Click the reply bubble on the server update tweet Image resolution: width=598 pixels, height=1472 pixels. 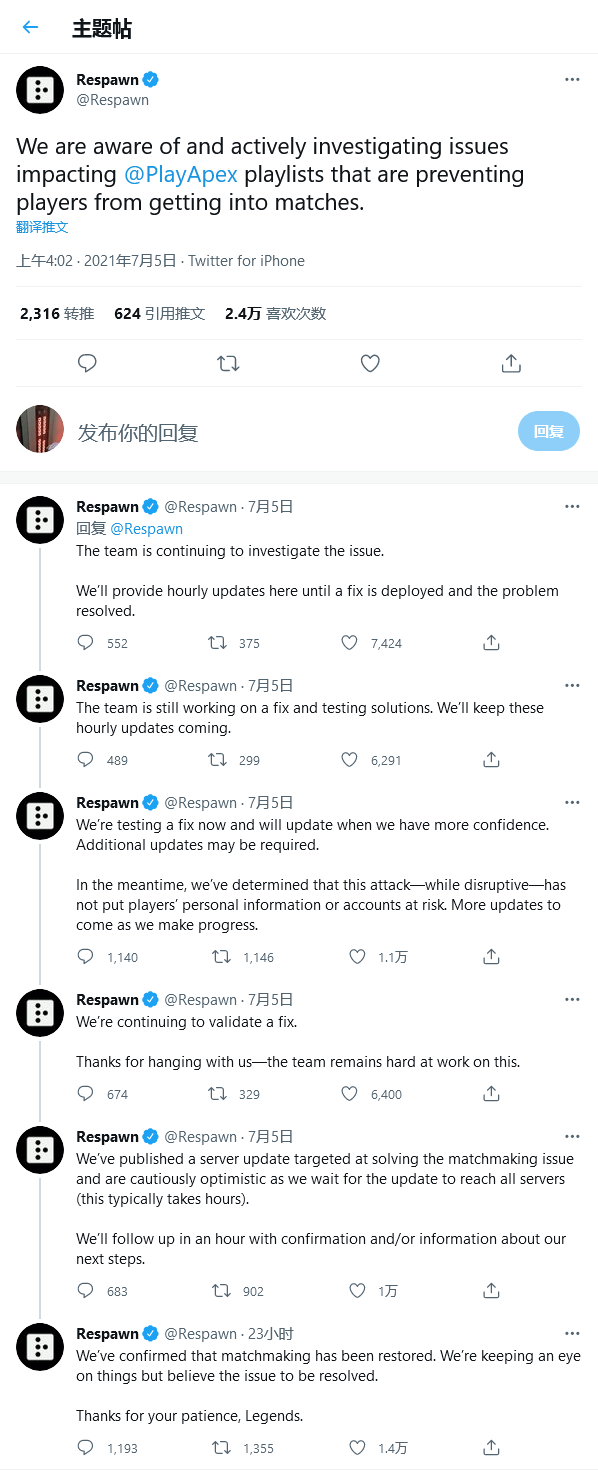coord(85,1290)
